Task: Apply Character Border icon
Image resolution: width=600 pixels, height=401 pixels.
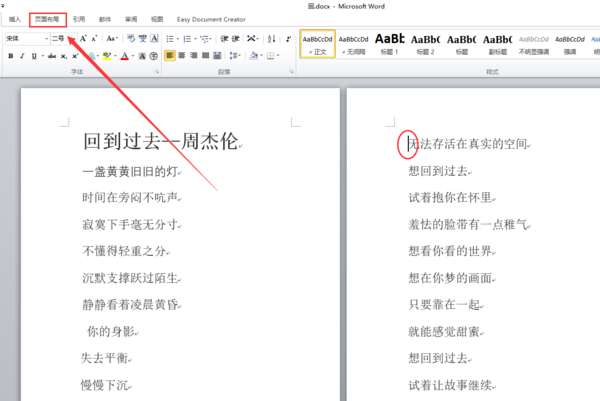Action: [155, 38]
